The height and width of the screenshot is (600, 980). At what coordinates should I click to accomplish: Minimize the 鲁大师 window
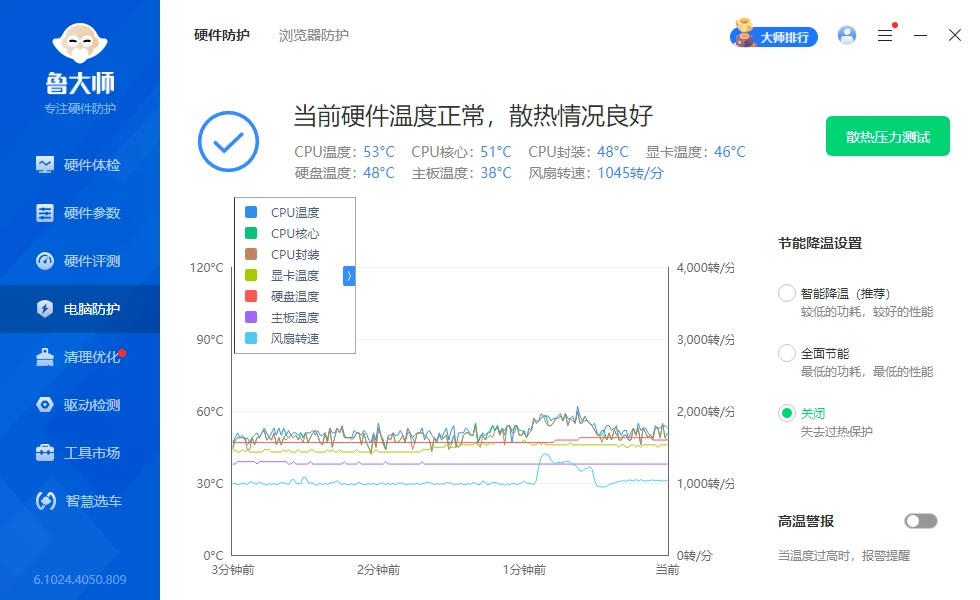click(920, 36)
